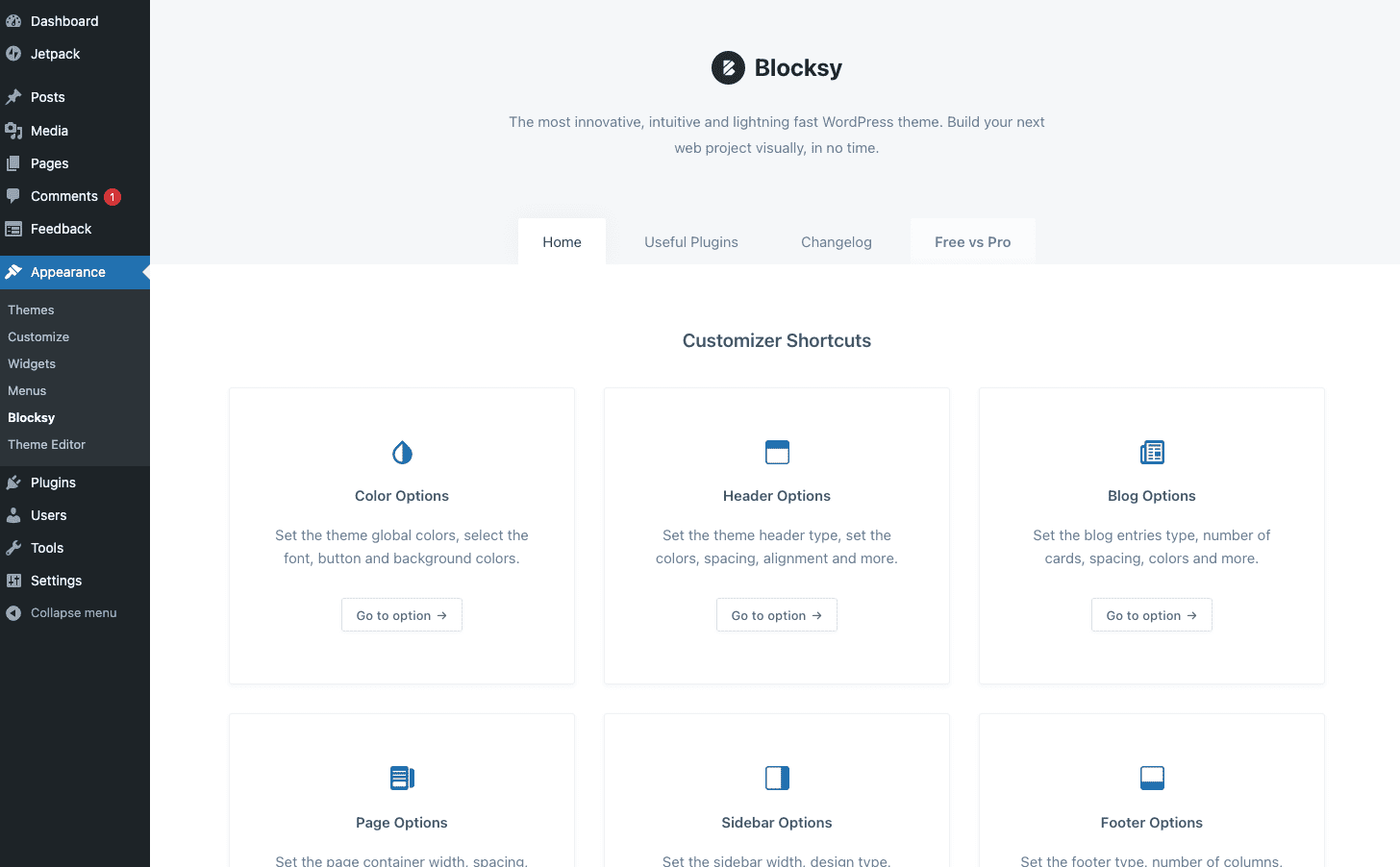Click the Posts pushpin icon
Screen dimensions: 1400x867
click(13, 97)
